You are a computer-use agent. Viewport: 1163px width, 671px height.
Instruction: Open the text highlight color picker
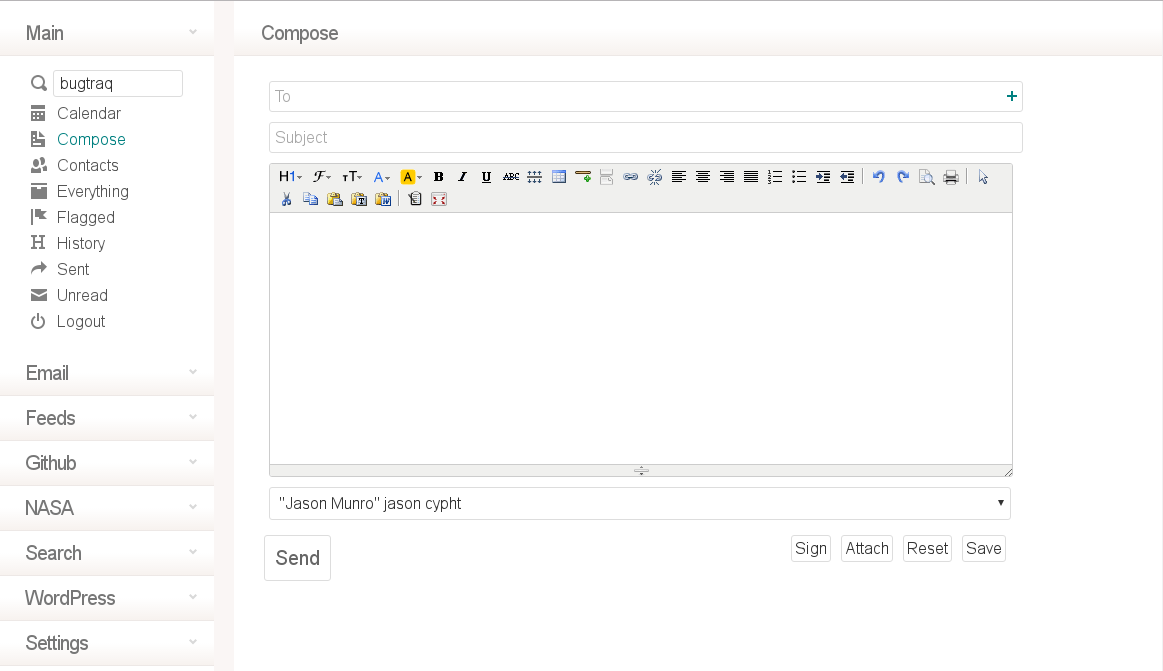tap(411, 177)
